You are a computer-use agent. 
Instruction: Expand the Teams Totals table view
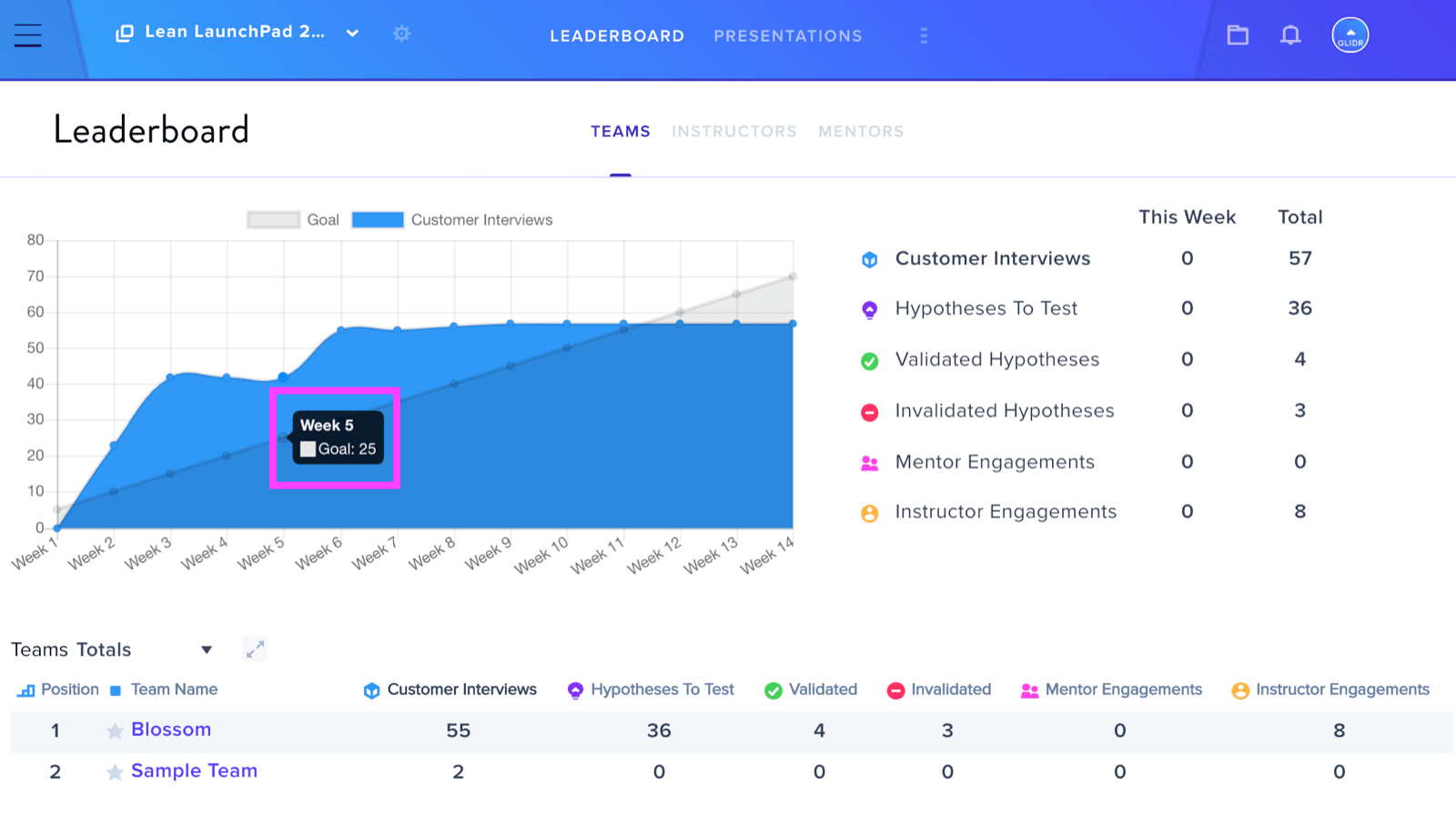(255, 648)
